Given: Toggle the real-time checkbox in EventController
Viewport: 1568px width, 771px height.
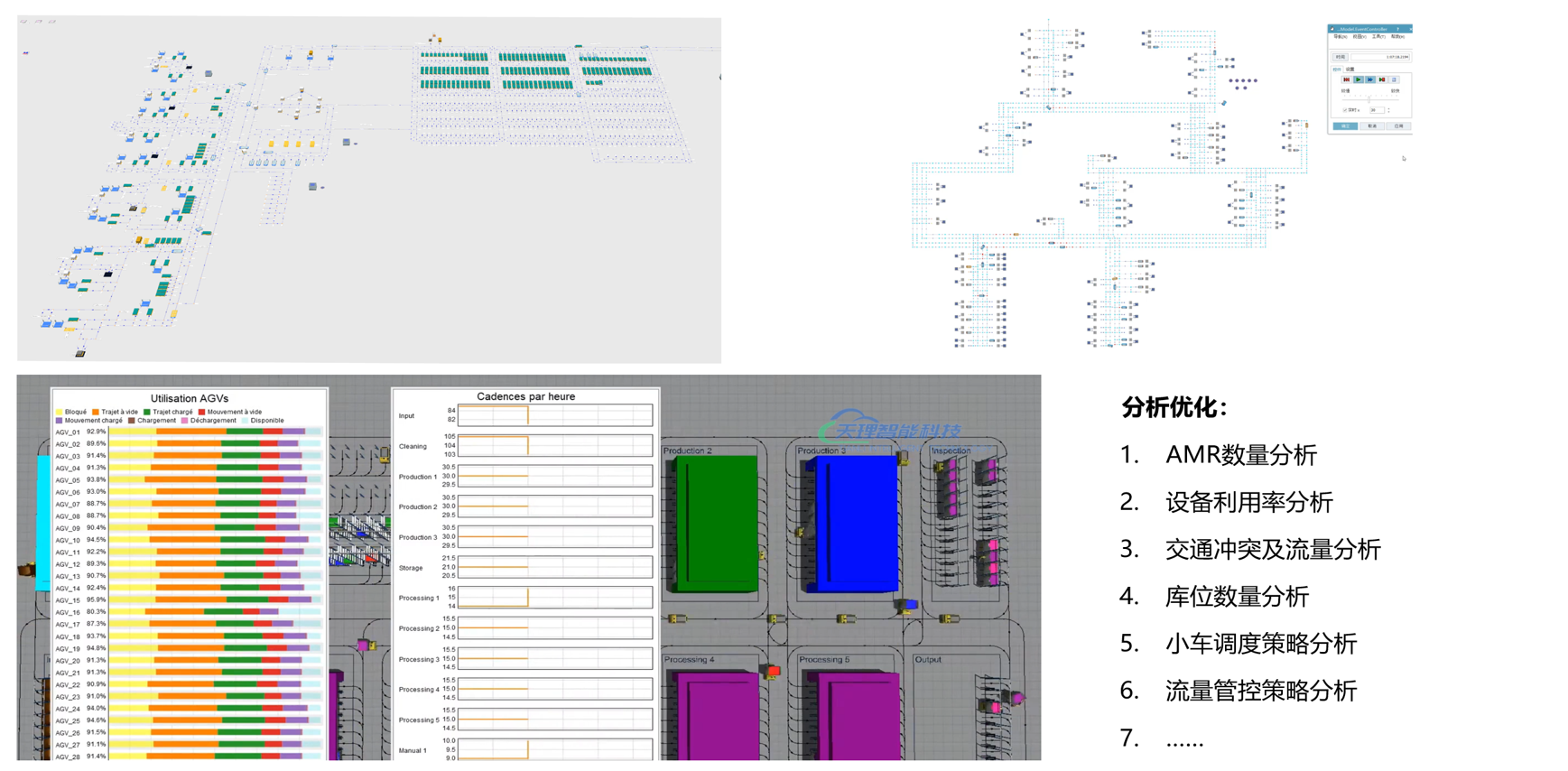Looking at the screenshot, I should [1344, 110].
